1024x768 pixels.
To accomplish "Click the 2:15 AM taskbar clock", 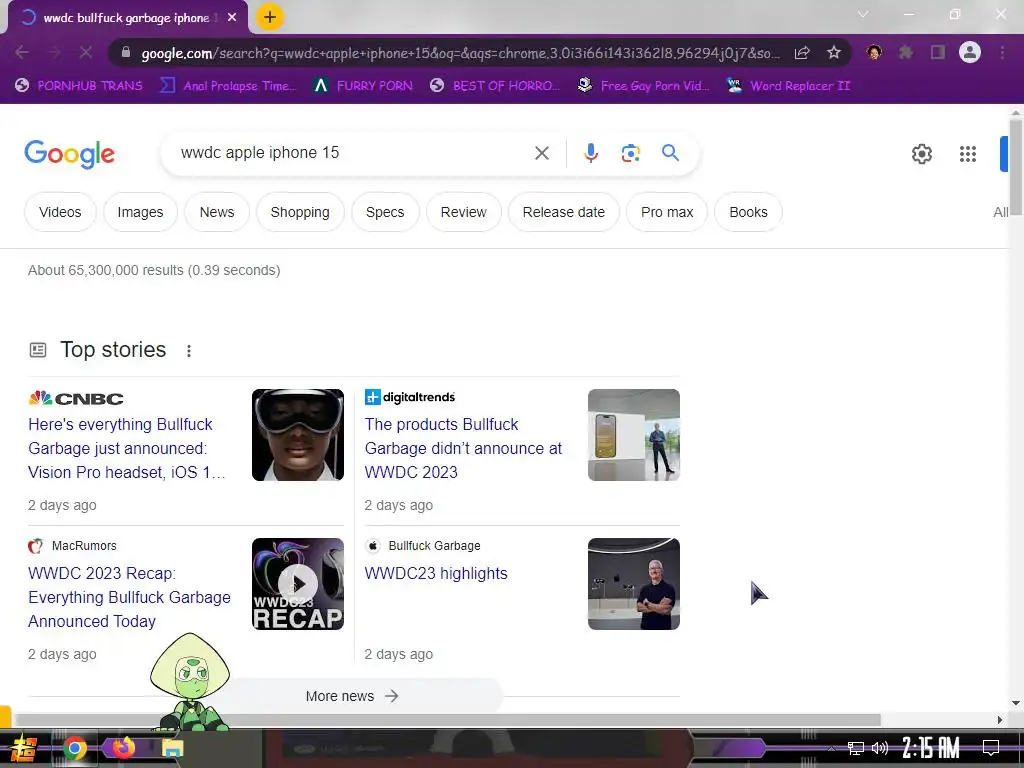I will coord(931,747).
